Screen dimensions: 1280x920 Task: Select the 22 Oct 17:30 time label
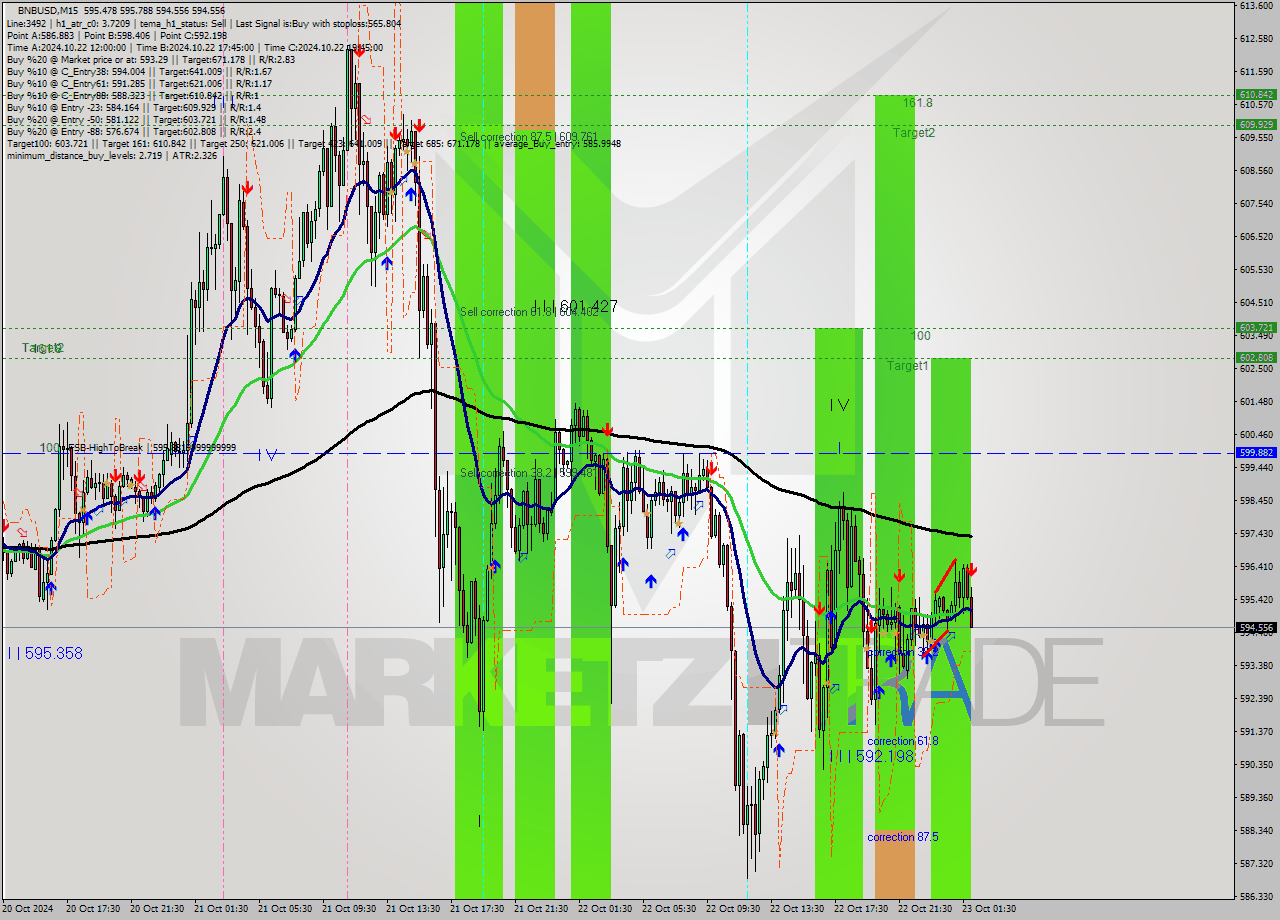(x=861, y=909)
